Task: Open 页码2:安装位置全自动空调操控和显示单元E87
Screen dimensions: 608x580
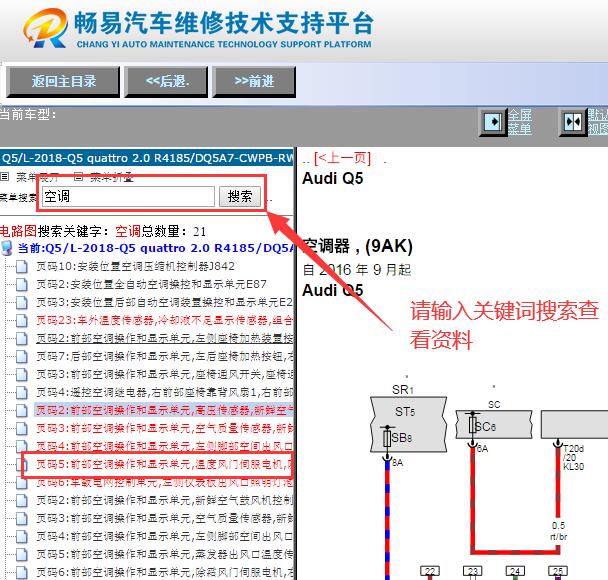Action: pos(152,285)
